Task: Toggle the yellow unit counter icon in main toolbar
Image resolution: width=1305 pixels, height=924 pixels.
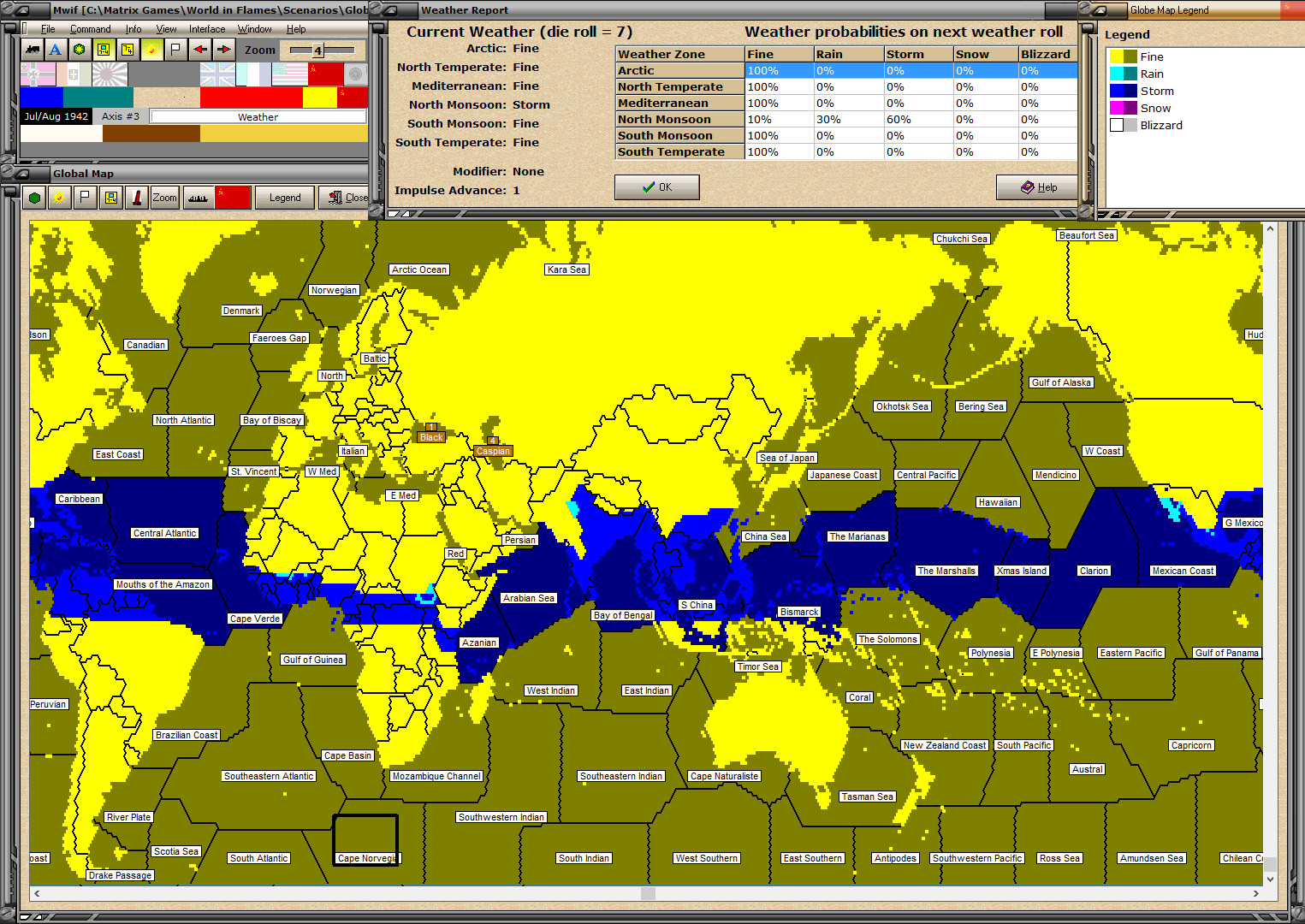Action: (x=104, y=50)
